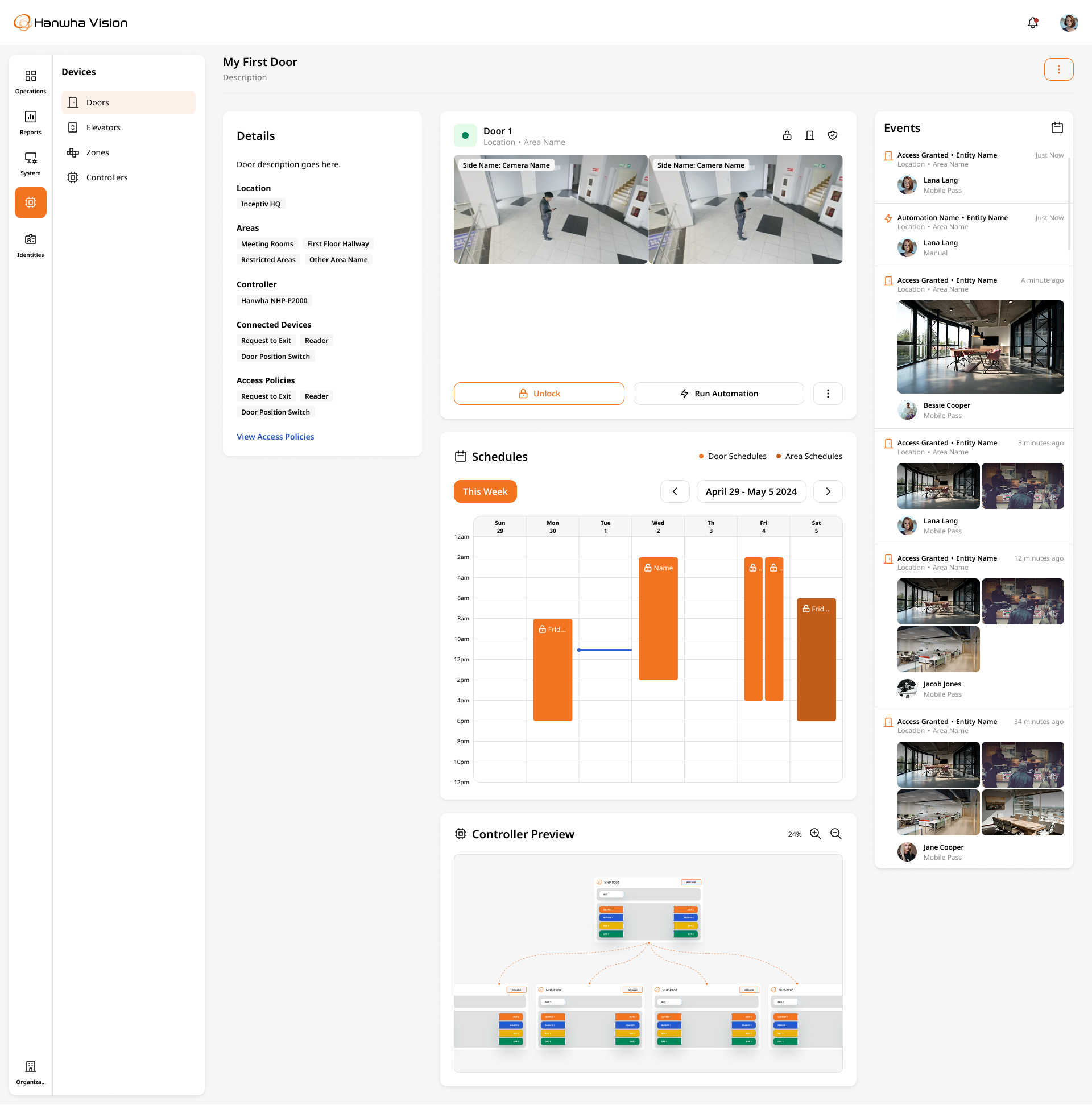Open the Reports section
The width and height of the screenshot is (1092, 1105).
pyautogui.click(x=31, y=123)
